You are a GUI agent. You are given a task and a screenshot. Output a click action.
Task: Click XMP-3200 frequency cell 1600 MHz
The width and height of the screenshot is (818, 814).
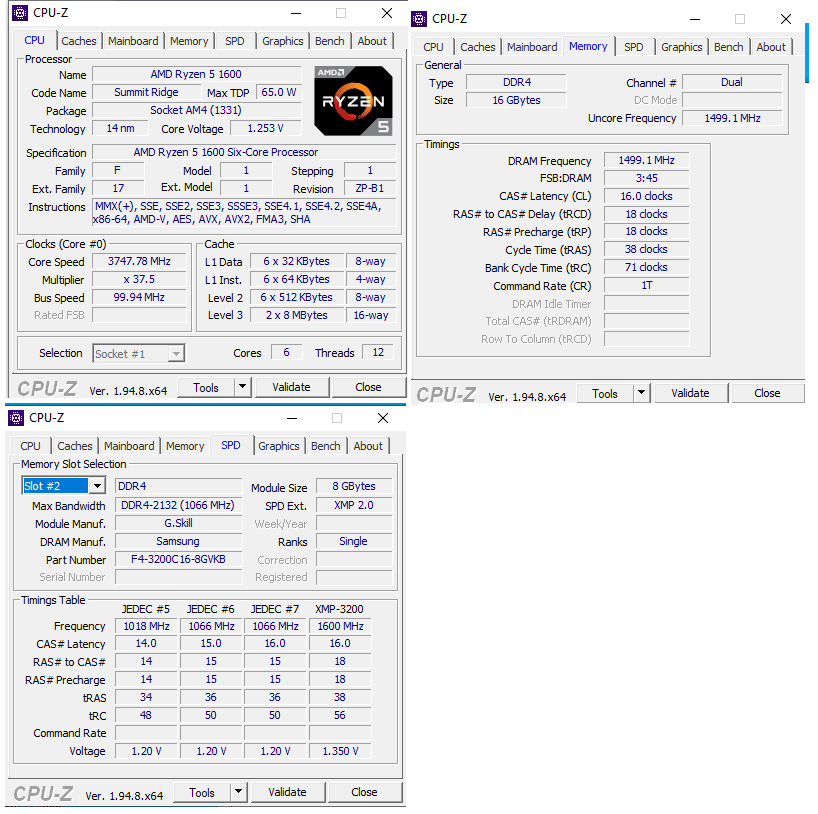[340, 626]
